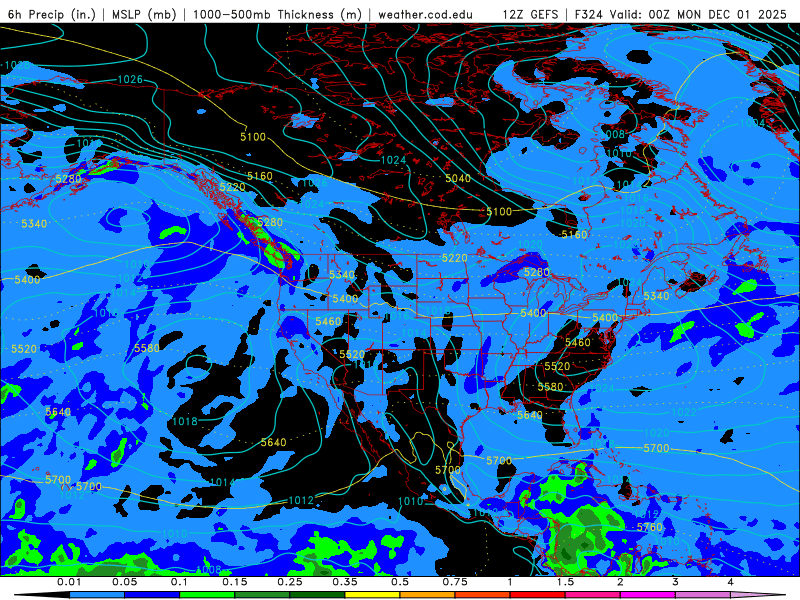
Task: Click the '1022' pressure label over the Atlantic
Action: pyautogui.click(x=684, y=412)
